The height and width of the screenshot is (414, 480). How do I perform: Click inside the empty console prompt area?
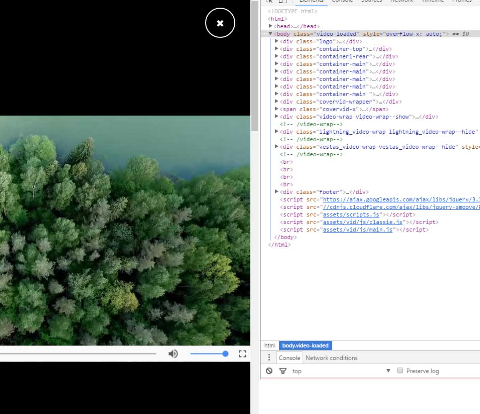coord(370,396)
